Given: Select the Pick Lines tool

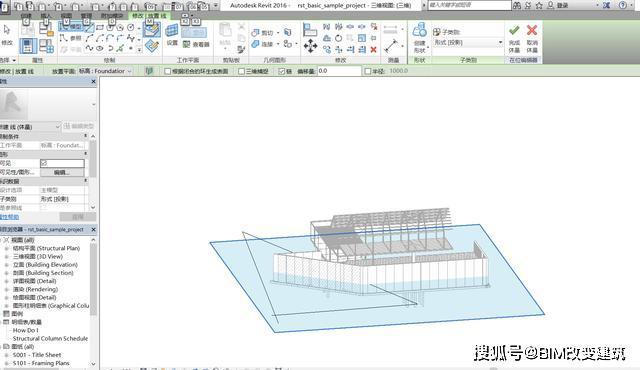Looking at the screenshot, I should (120, 49).
